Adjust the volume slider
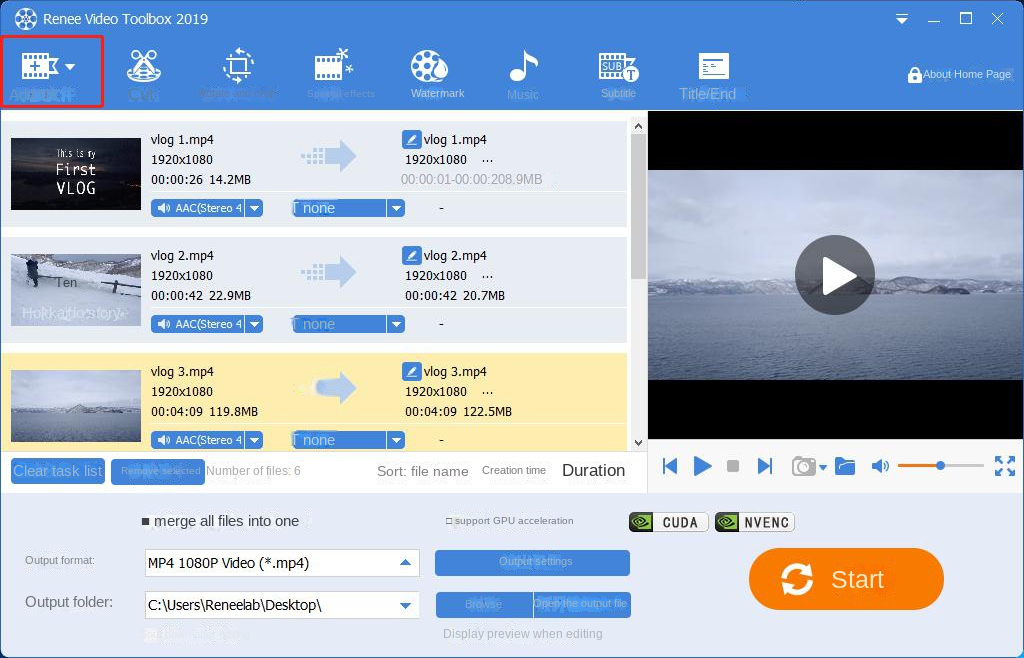This screenshot has width=1024, height=658. point(940,465)
